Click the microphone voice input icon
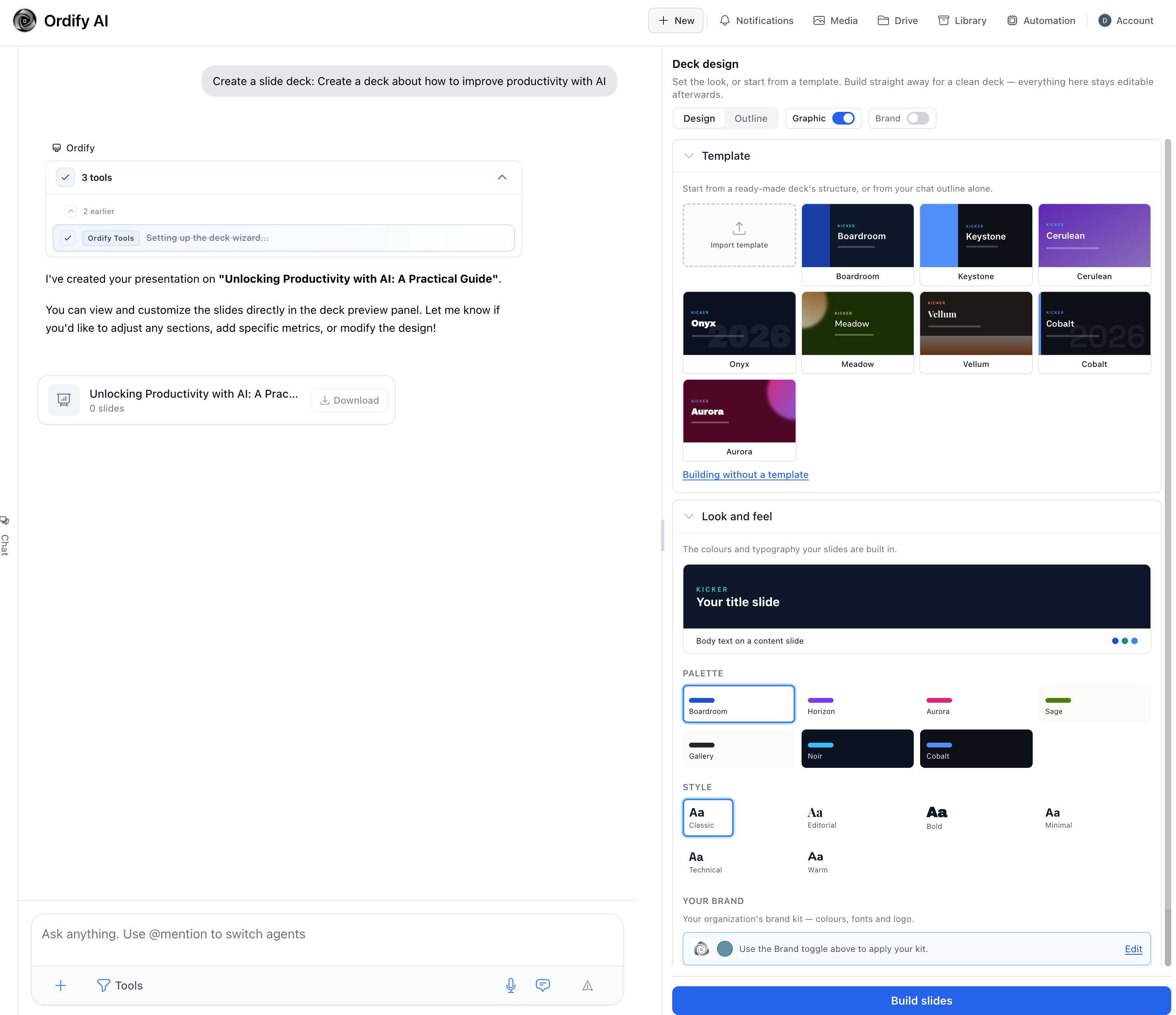This screenshot has width=1176, height=1015. coord(511,985)
